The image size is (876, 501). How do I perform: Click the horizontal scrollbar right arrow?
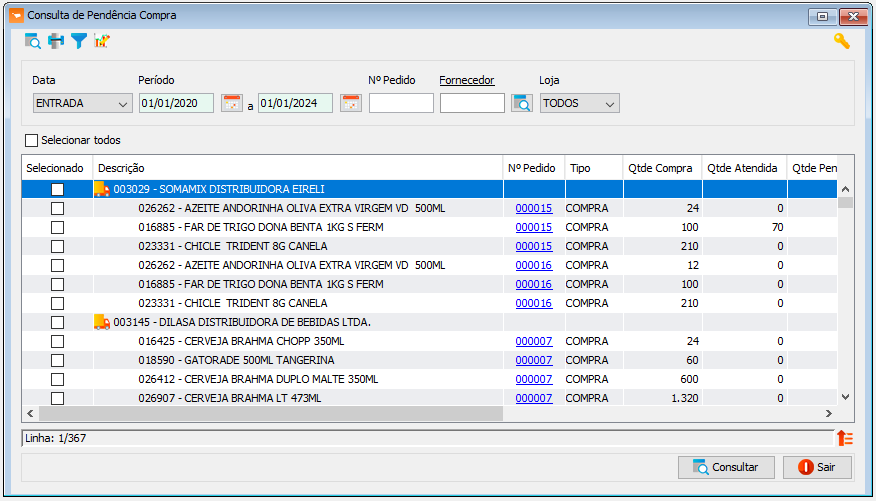click(x=829, y=413)
